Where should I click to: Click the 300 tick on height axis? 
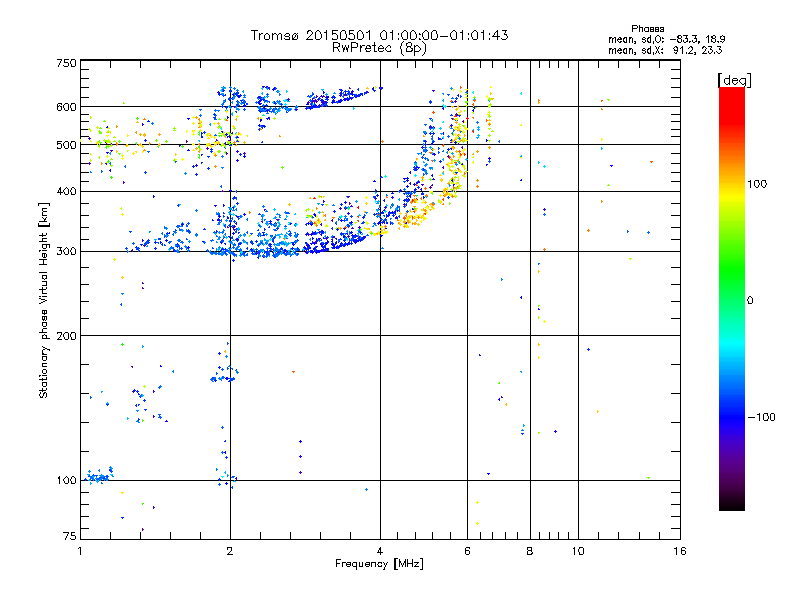(x=66, y=251)
